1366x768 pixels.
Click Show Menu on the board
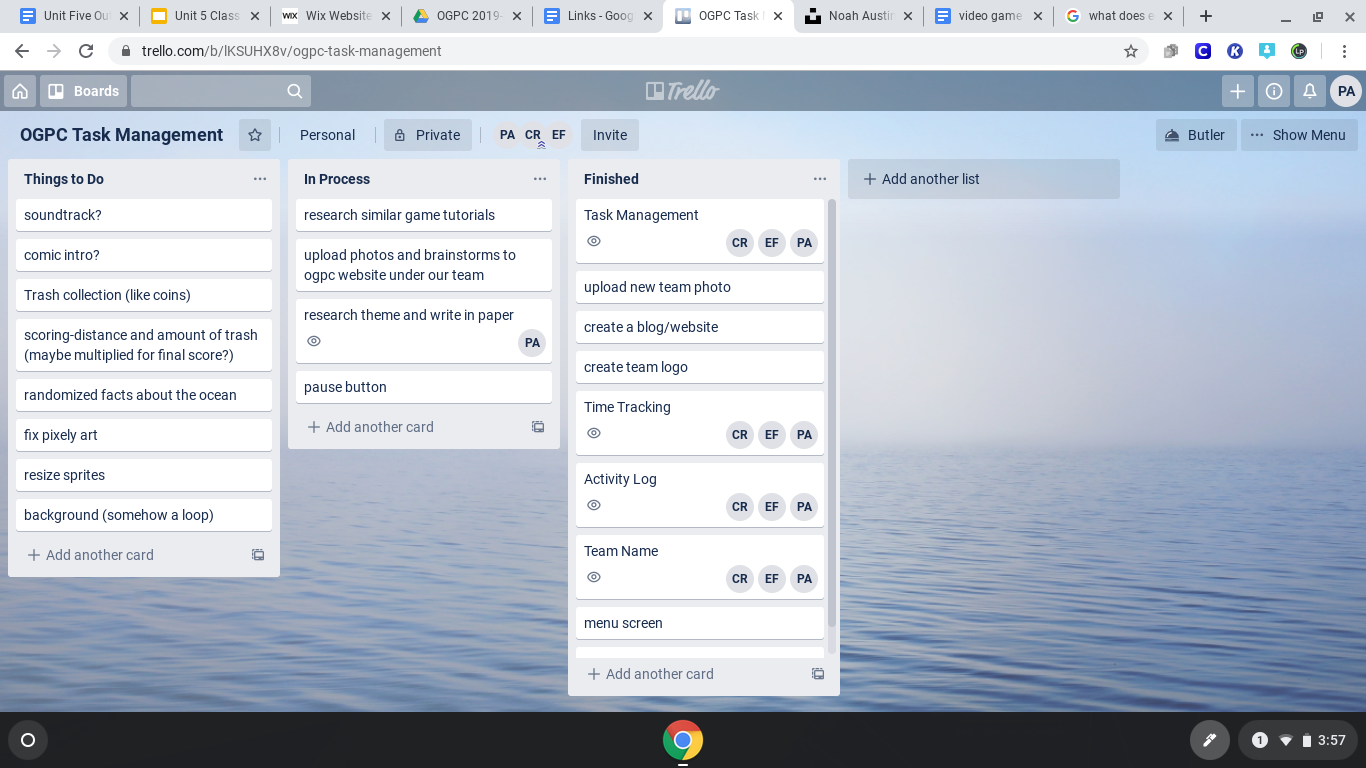(1299, 135)
